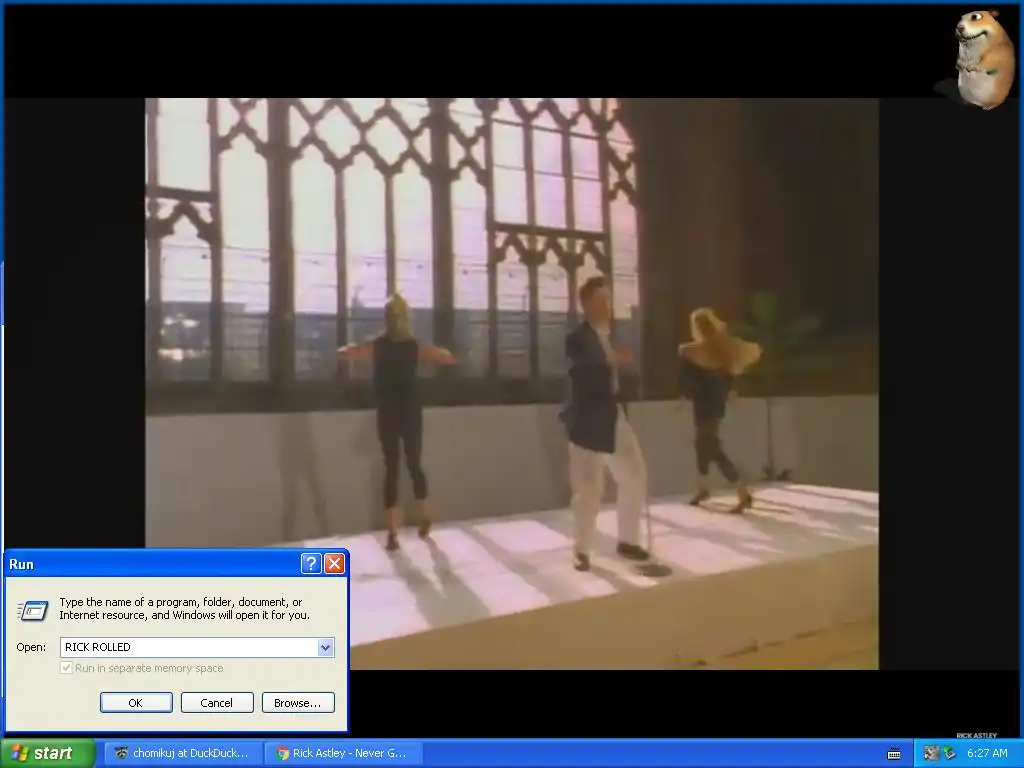Expand the Open combo box dropdown arrow
1024x768 pixels.
pos(326,647)
